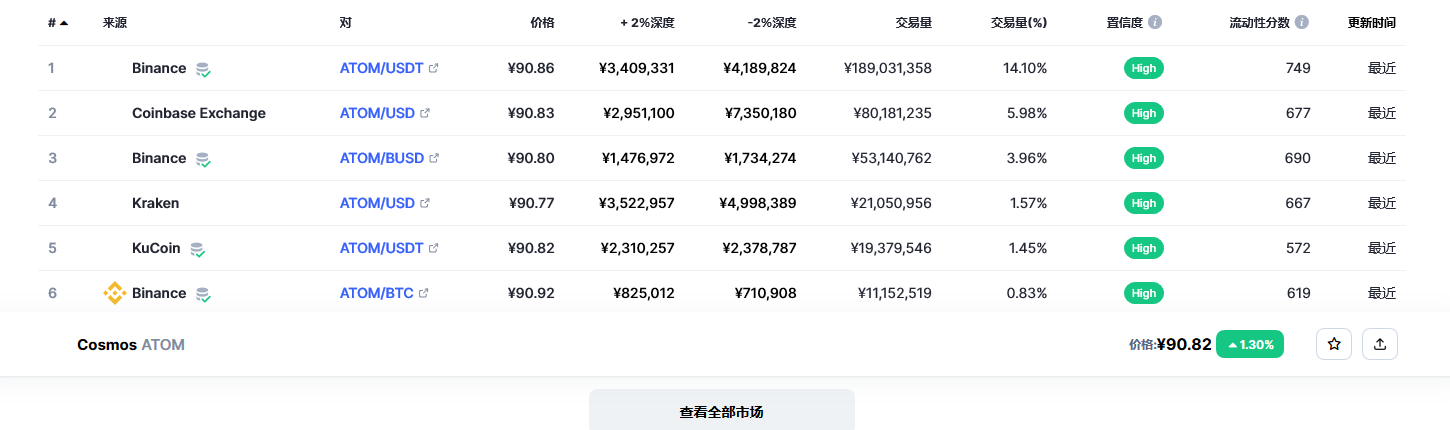Select the ¥1,476,972 depth cell
Screen dimensions: 1450x430
click(x=638, y=158)
